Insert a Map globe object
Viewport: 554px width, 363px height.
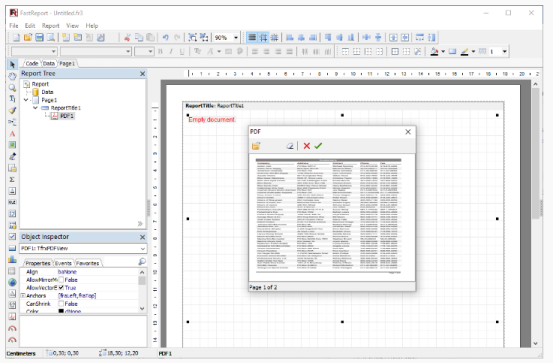click(x=12, y=282)
